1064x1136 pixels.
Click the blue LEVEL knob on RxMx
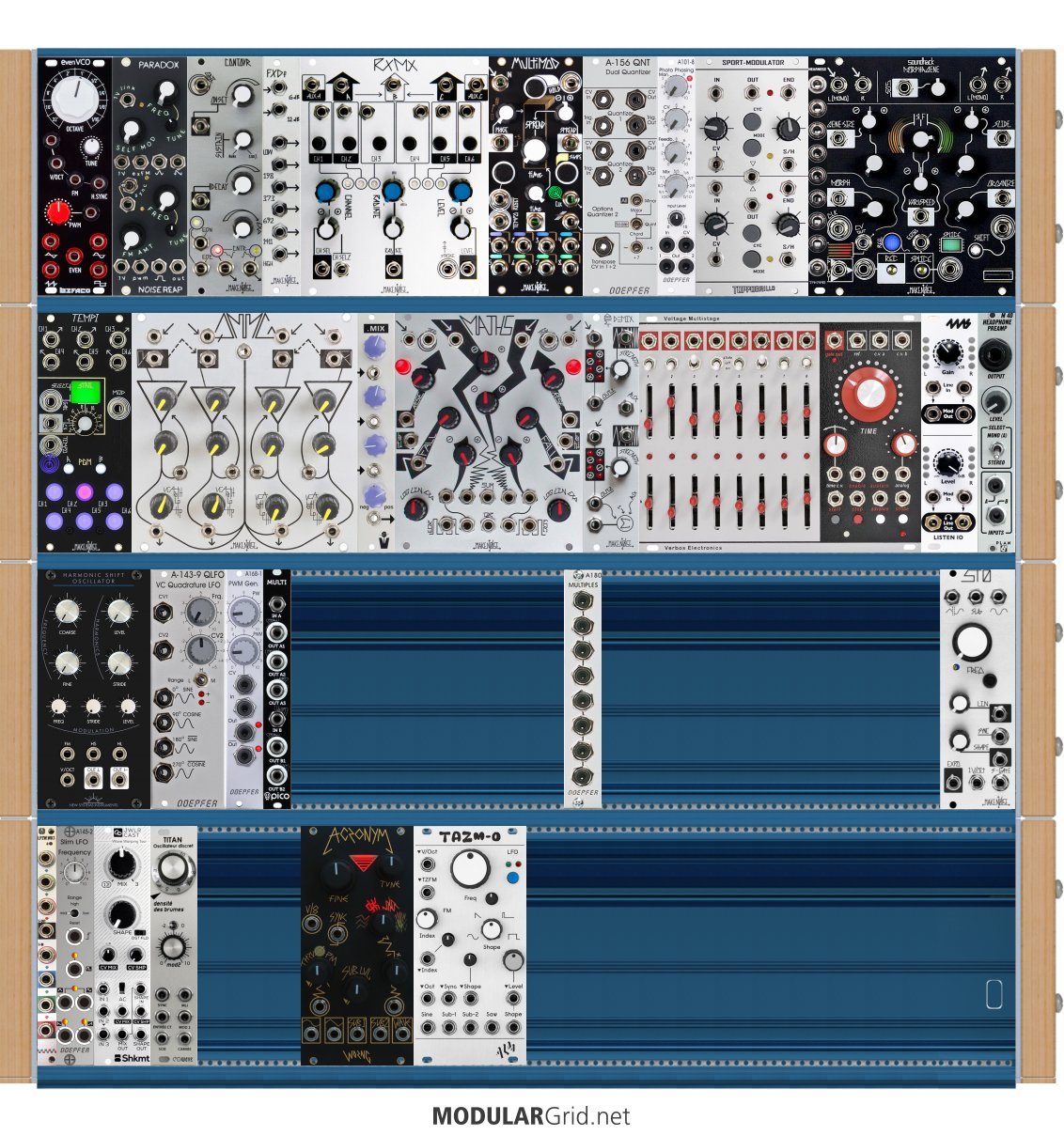[460, 192]
